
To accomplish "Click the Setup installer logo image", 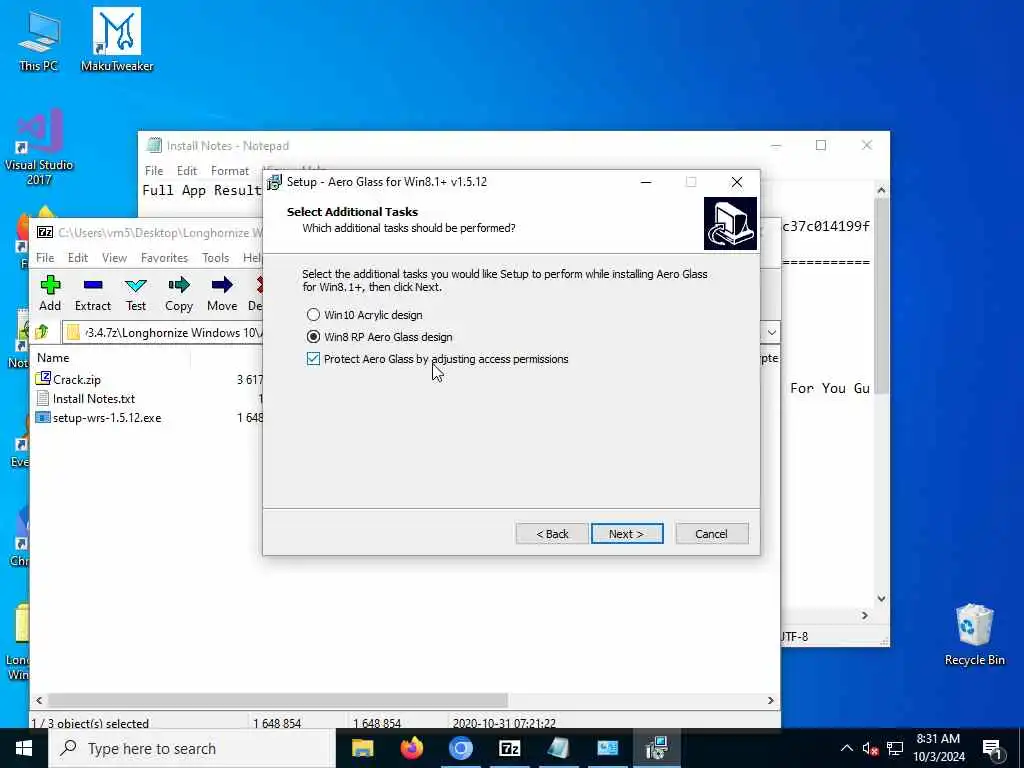I will (x=730, y=223).
